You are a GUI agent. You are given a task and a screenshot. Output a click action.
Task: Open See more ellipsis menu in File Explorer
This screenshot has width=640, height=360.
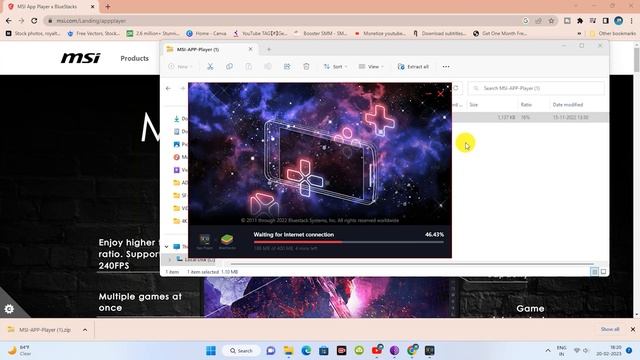pos(446,67)
